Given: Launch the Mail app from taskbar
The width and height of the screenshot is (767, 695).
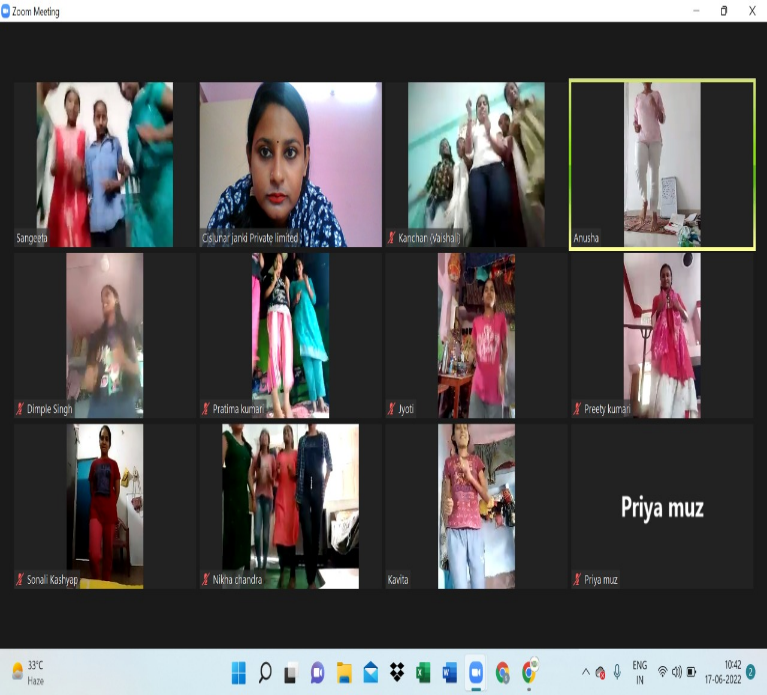Looking at the screenshot, I should coord(370,672).
